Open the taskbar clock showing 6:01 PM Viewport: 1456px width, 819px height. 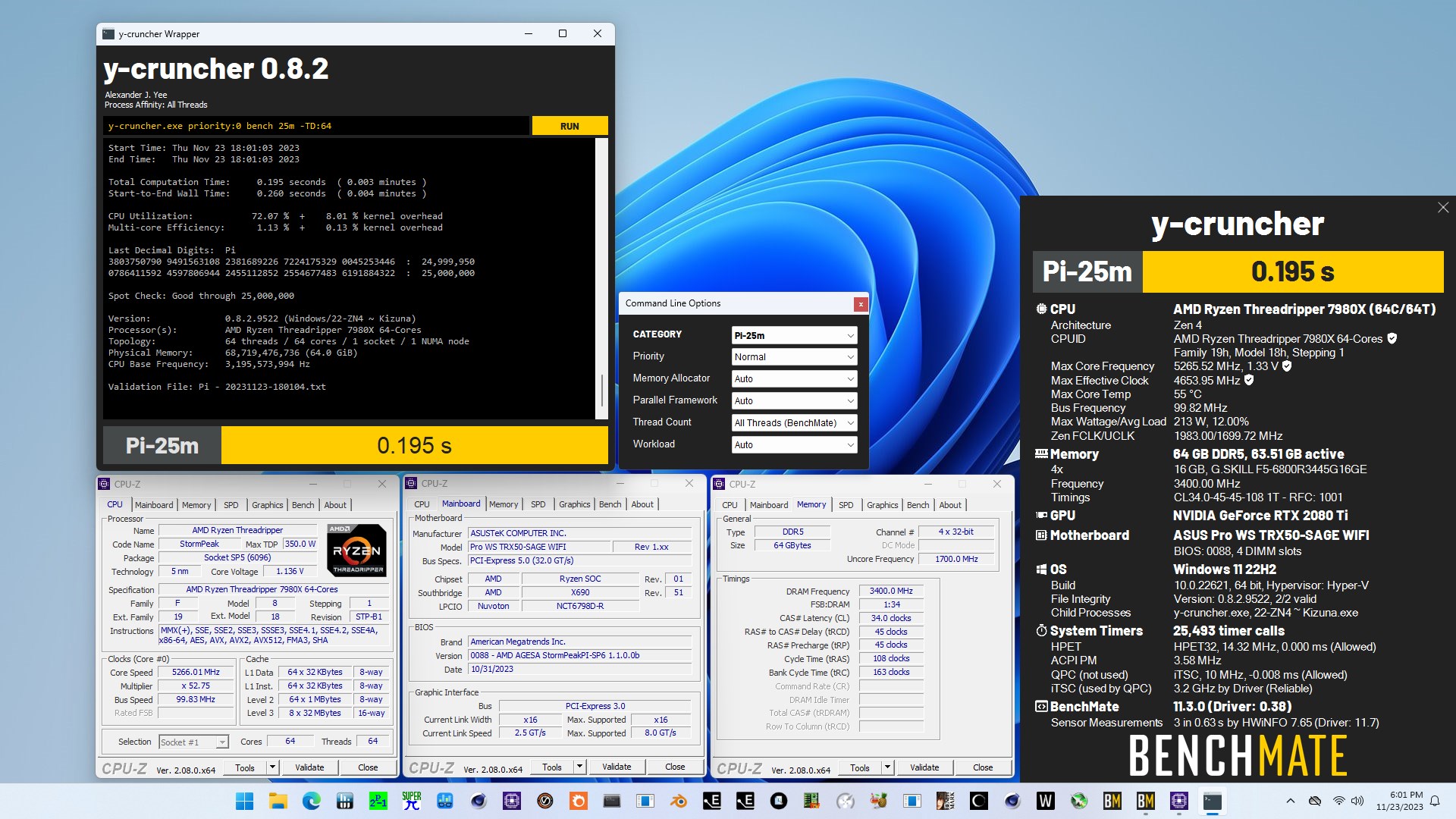(1400, 801)
